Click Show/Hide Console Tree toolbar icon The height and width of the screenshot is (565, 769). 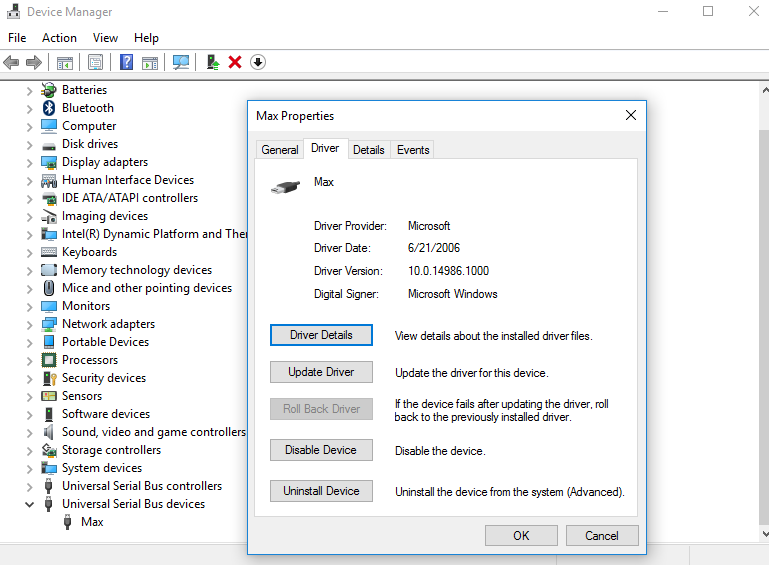65,63
